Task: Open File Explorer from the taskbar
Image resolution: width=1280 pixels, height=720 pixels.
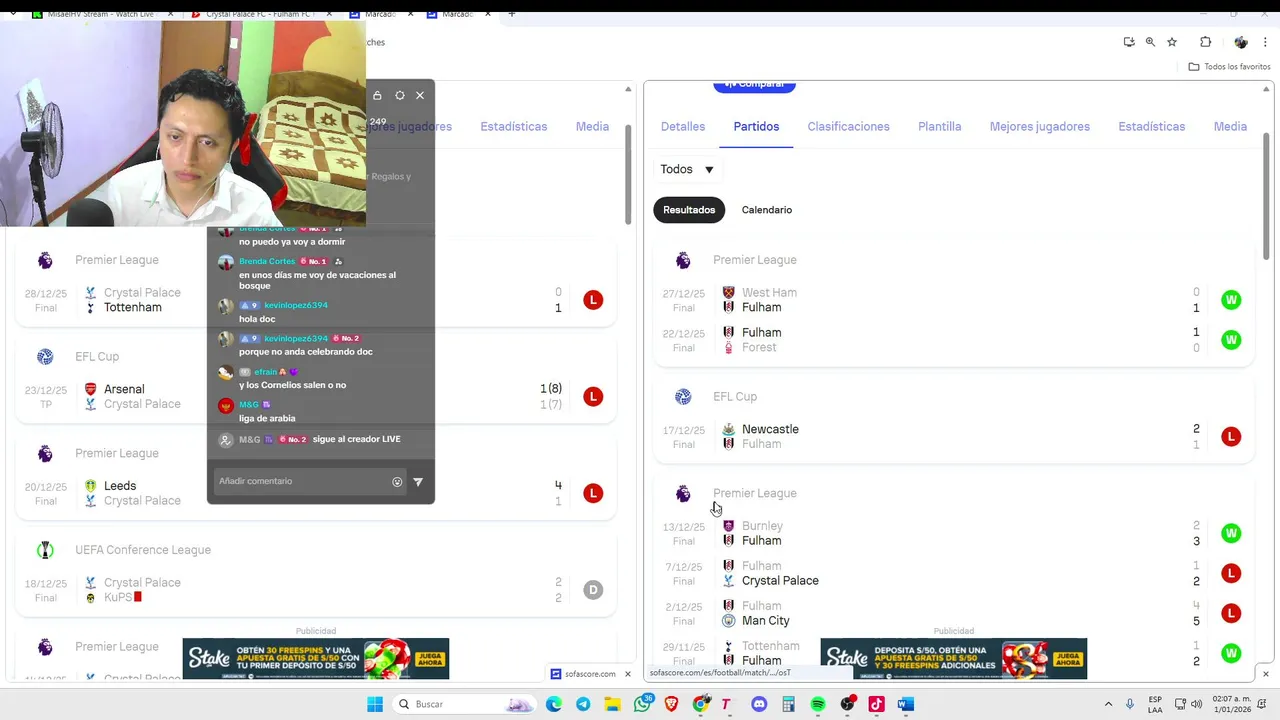Action: click(612, 704)
